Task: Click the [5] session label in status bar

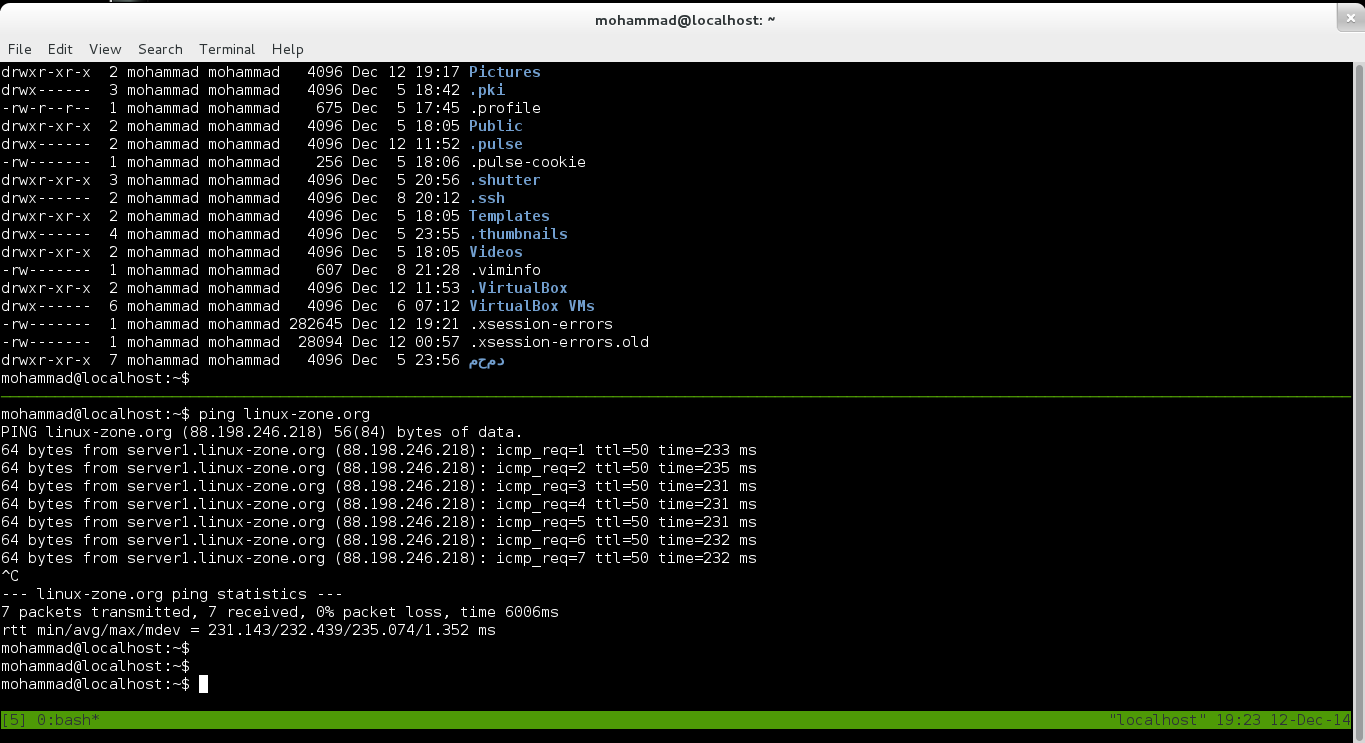Action: coord(14,720)
